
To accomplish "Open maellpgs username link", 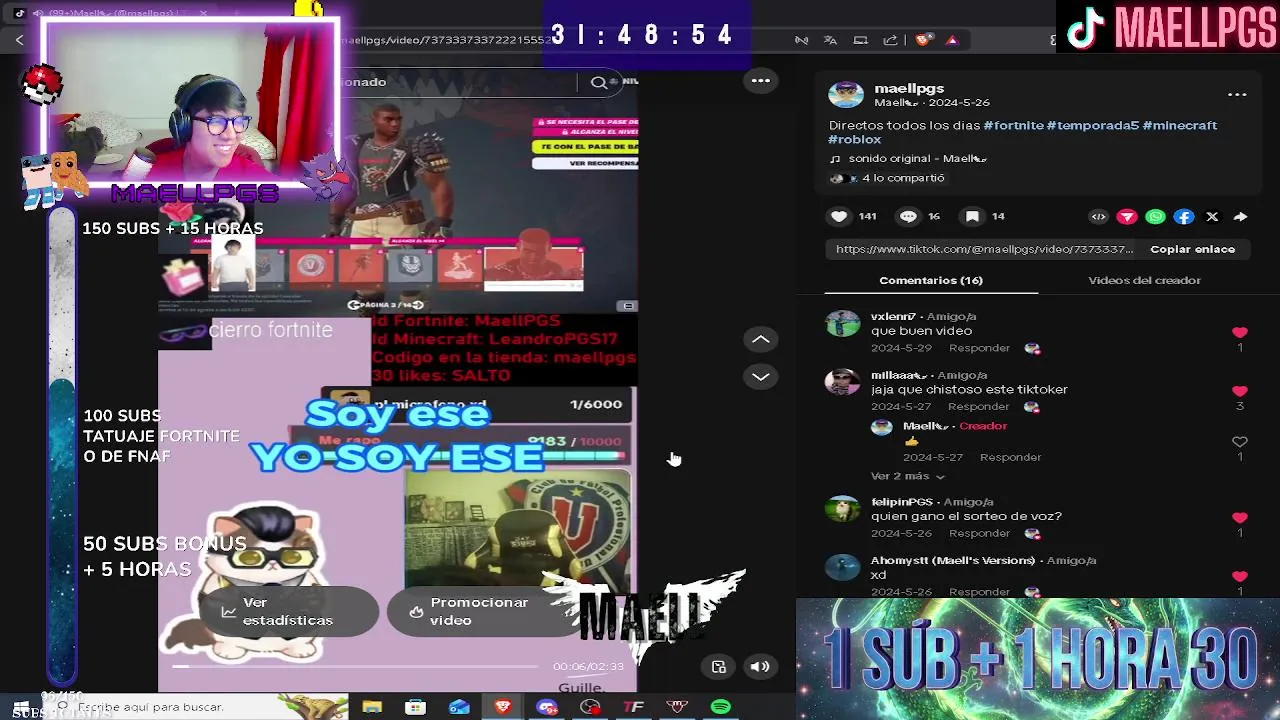I will tap(909, 89).
